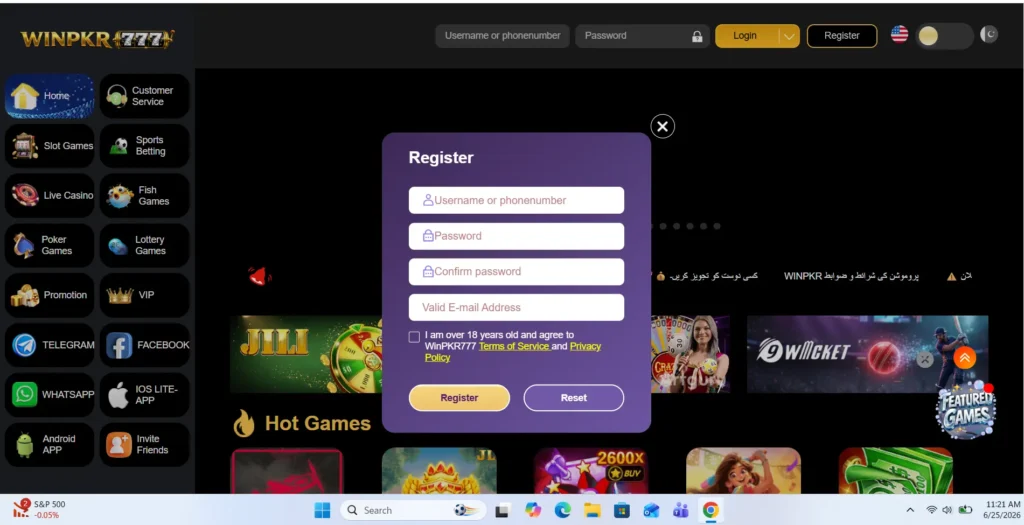1024x525 pixels.
Task: Open the WHATSAPP link
Action: tap(50, 394)
